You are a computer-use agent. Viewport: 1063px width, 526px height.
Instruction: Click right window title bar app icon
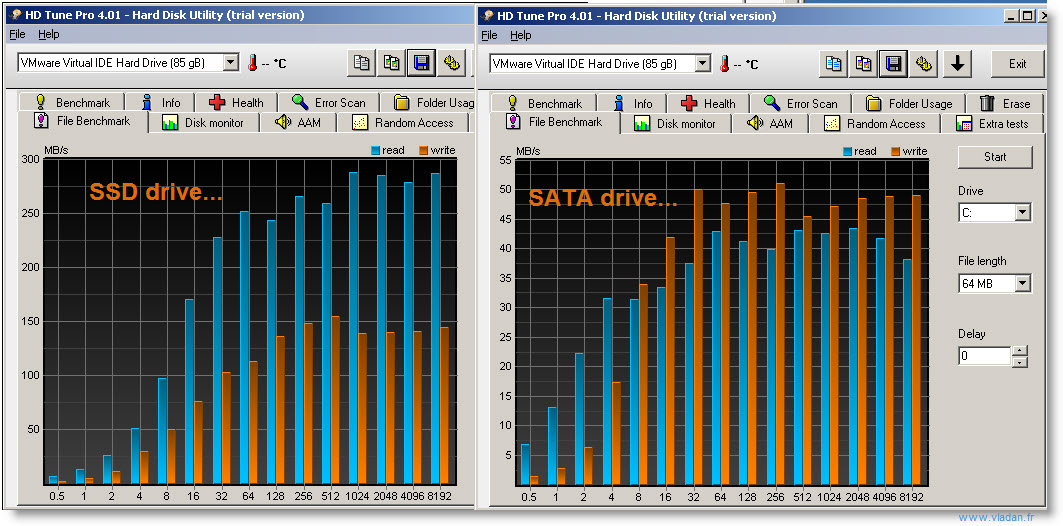pyautogui.click(x=487, y=15)
